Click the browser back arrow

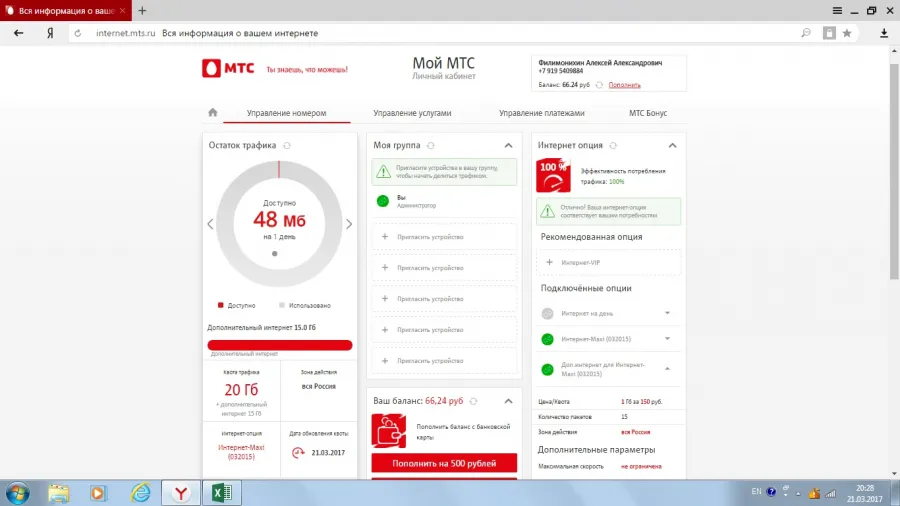tap(18, 33)
